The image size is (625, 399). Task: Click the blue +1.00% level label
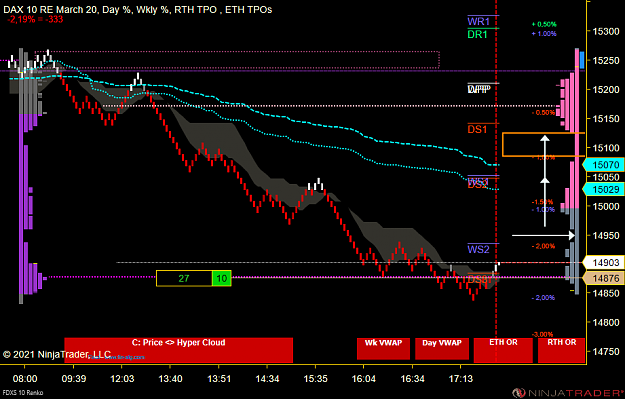(544, 33)
